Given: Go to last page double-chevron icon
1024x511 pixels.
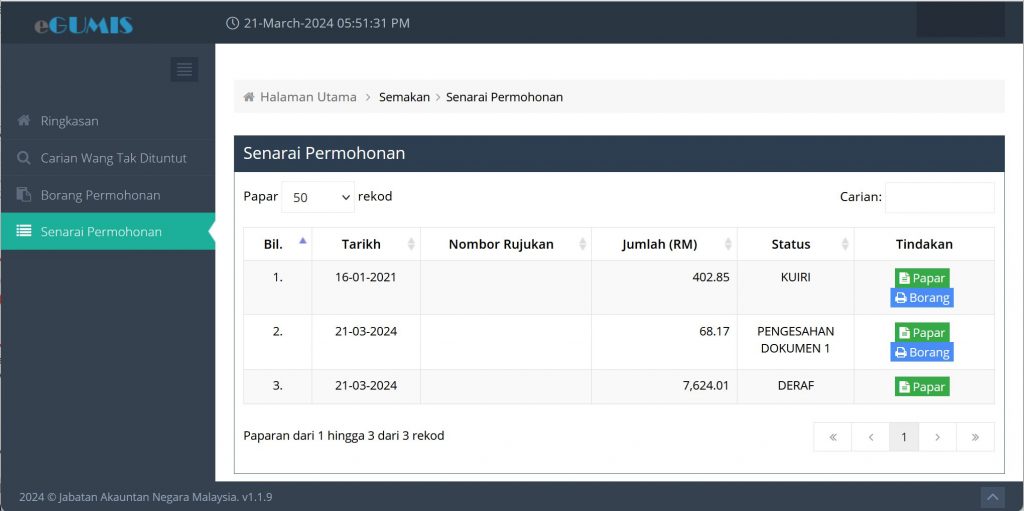Looking at the screenshot, I should tap(975, 437).
